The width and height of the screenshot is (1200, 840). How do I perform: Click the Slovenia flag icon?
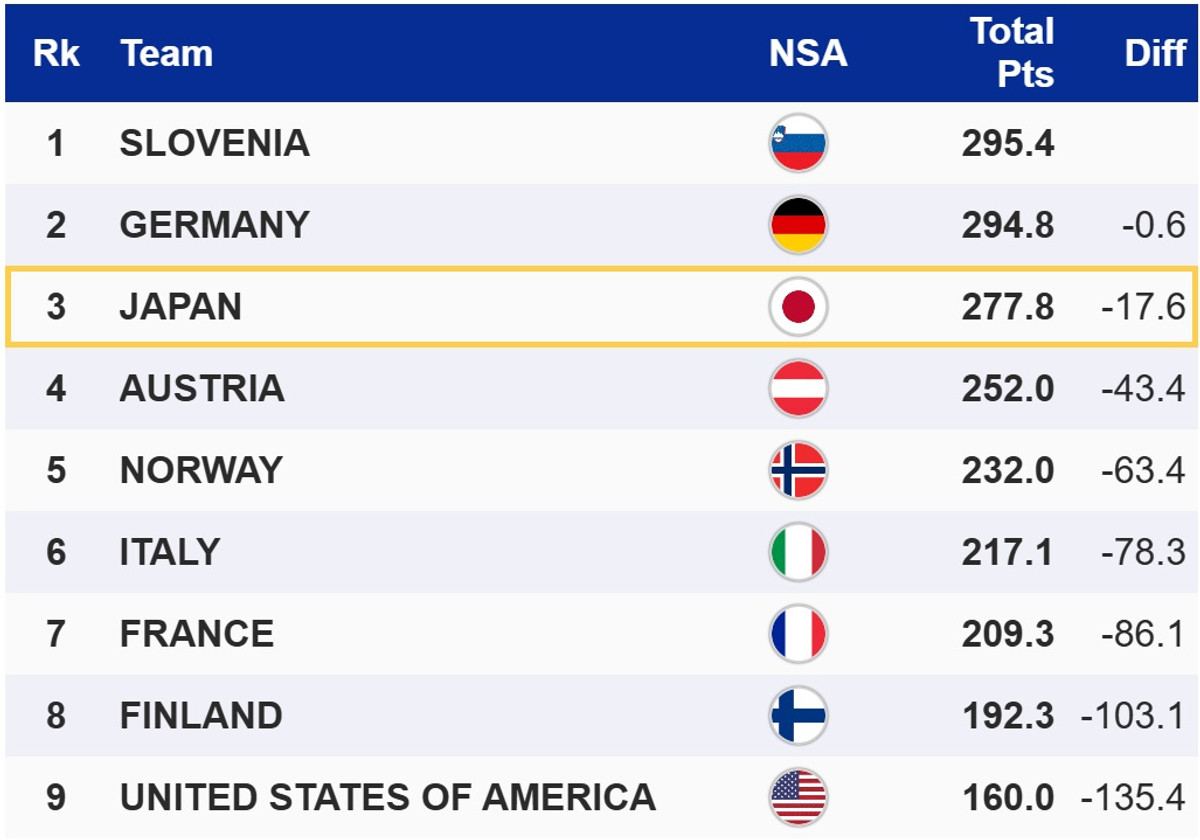coord(798,143)
